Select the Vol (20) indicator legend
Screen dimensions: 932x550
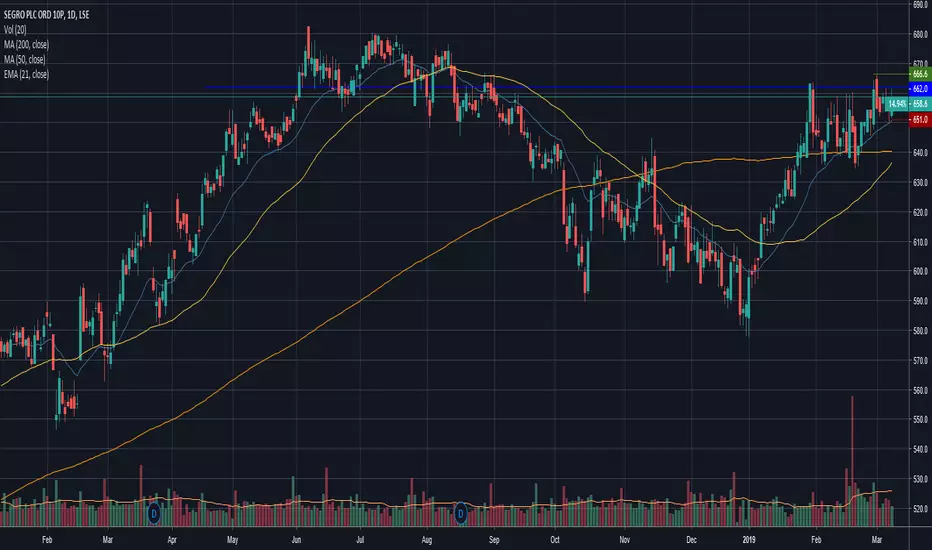(15, 29)
